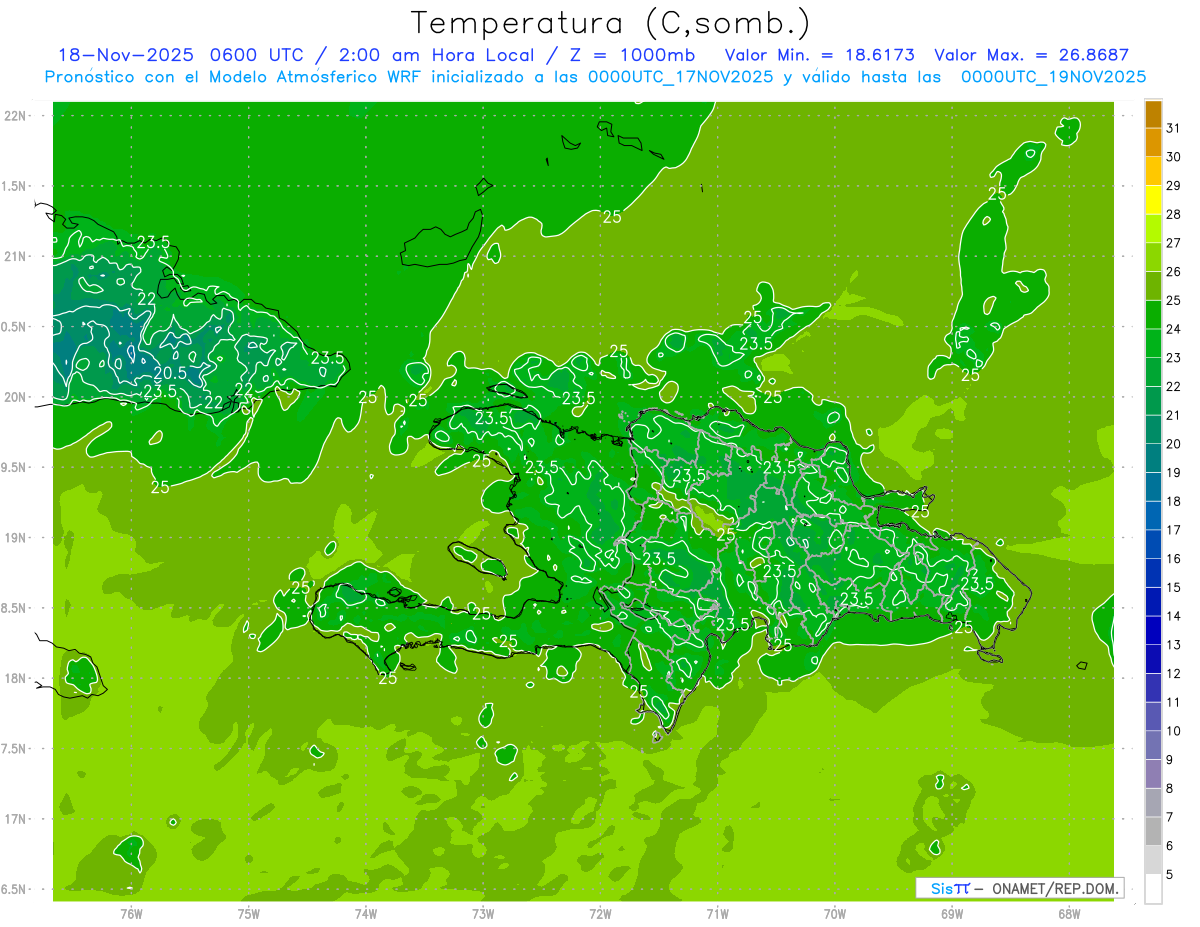1200x927 pixels.
Task: Click the "Valor Min. = 18.6173" text
Action: pyautogui.click(x=820, y=55)
